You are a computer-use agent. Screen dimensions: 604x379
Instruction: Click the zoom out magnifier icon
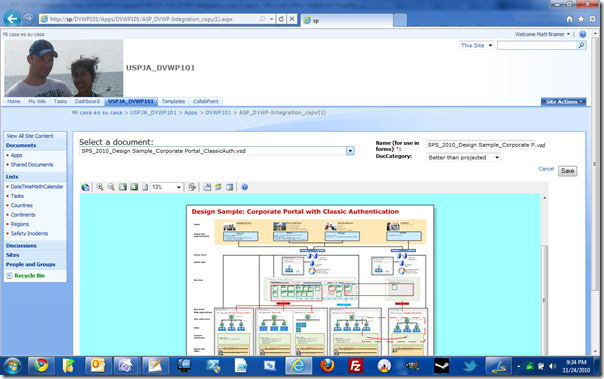pyautogui.click(x=111, y=187)
